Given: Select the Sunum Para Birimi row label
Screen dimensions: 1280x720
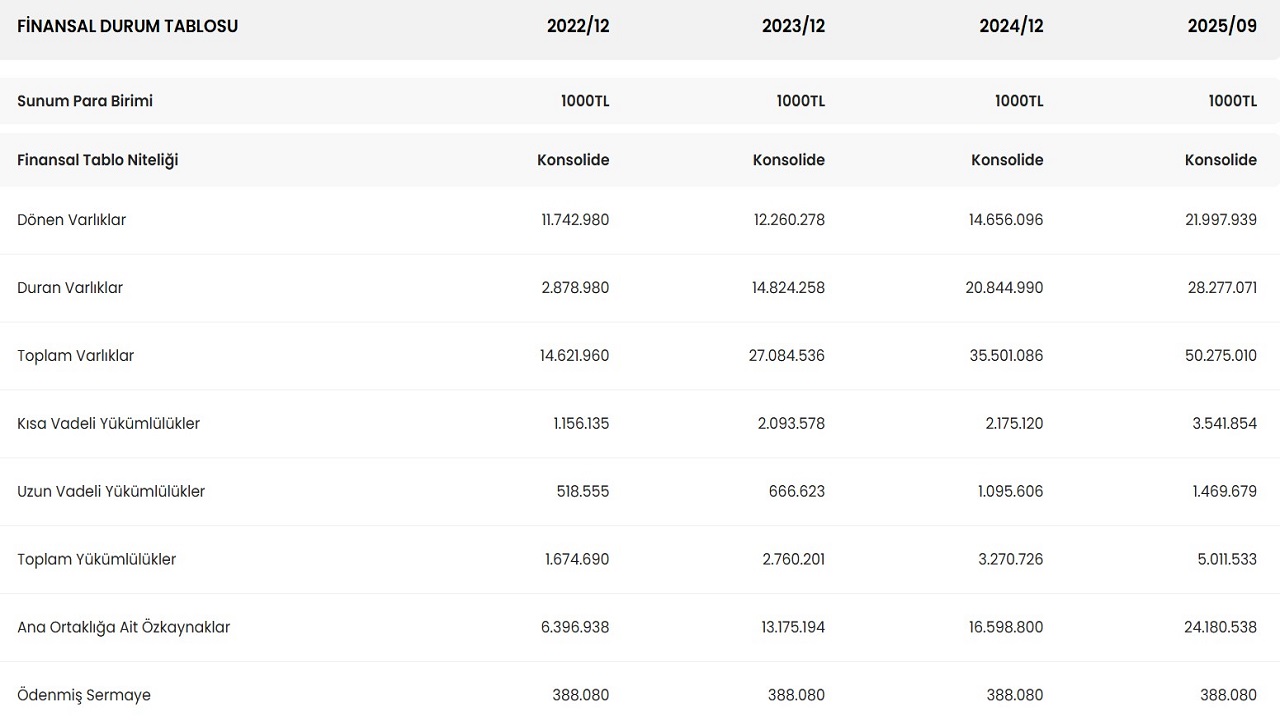Looking at the screenshot, I should pyautogui.click(x=85, y=101).
